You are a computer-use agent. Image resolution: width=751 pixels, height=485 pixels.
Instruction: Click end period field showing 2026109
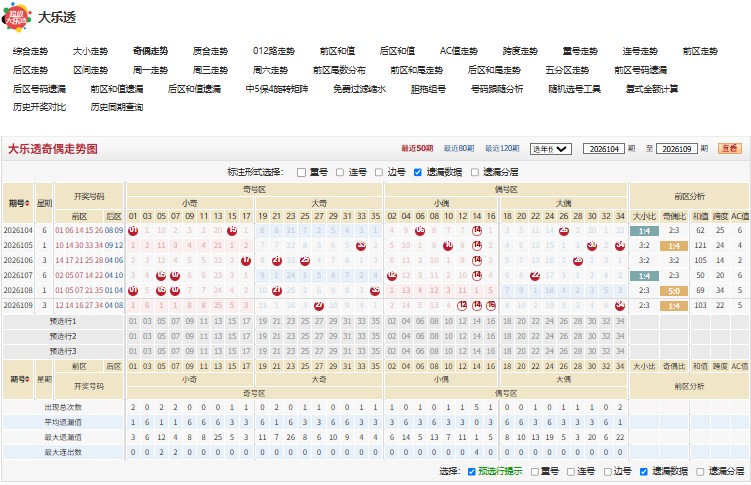677,149
